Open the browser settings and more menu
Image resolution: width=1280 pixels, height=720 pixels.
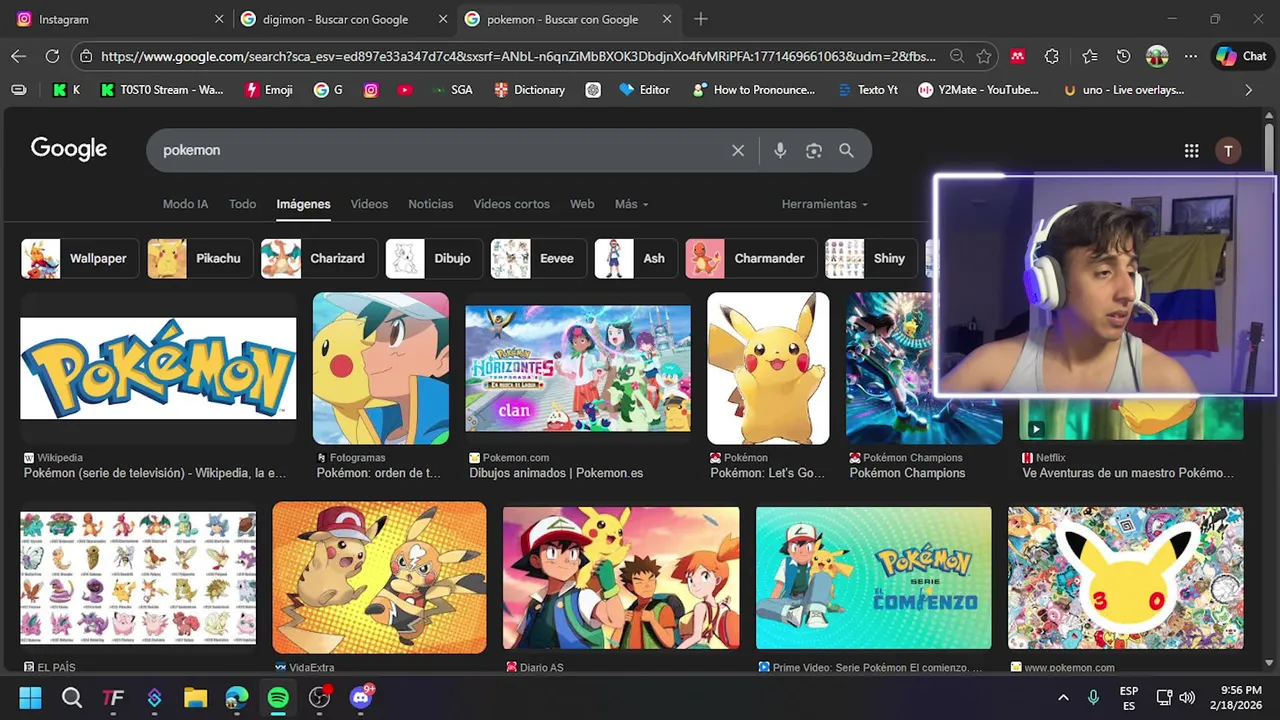click(1190, 56)
